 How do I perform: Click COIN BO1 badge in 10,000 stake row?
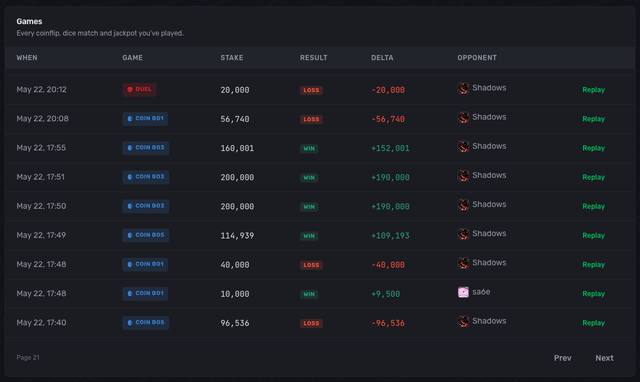click(145, 293)
